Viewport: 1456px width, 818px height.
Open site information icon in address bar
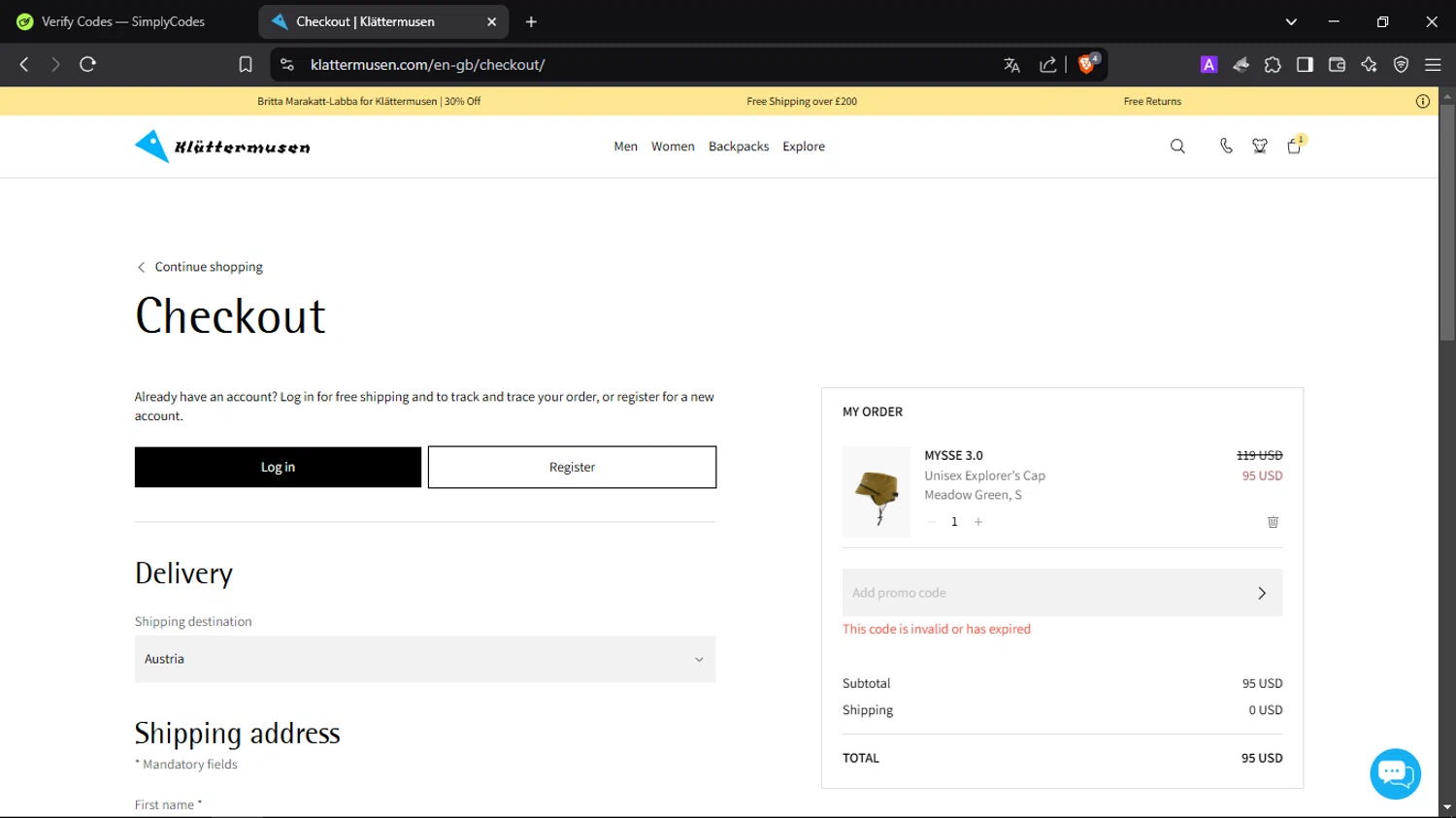[286, 64]
